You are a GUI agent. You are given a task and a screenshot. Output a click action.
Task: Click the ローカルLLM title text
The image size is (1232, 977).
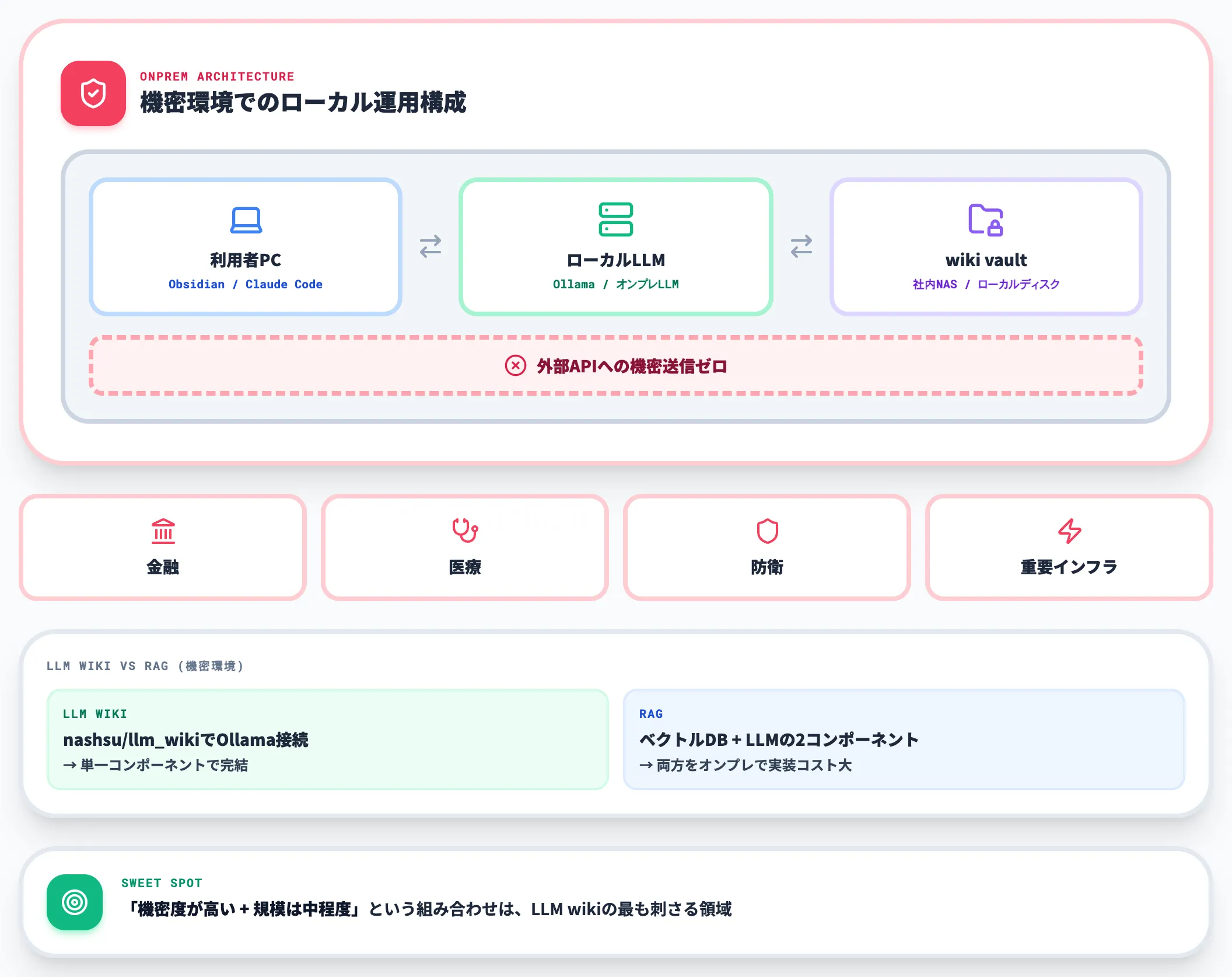pyautogui.click(x=616, y=260)
